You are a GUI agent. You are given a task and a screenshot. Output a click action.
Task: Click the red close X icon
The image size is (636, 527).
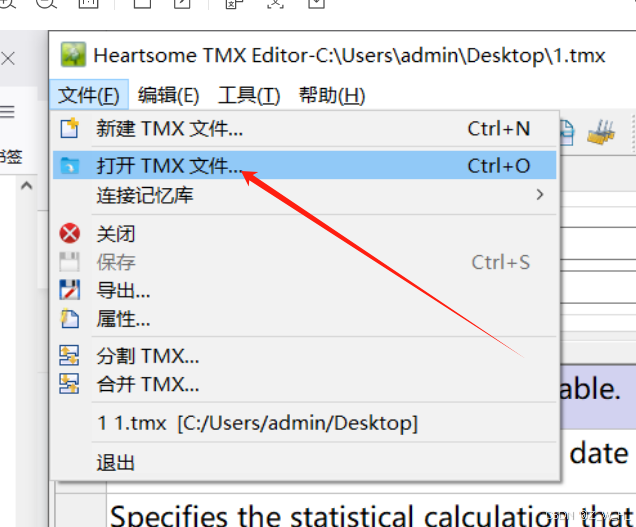pos(70,233)
